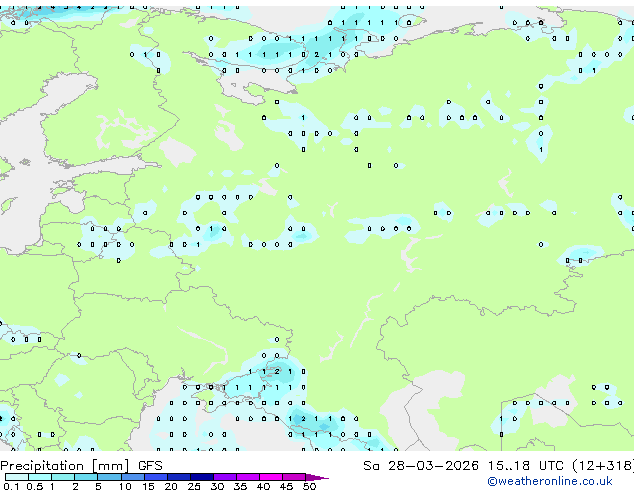Screen dimensions: 634x490
Task: Click the '0.5' legend scale label
Action: 34,486
